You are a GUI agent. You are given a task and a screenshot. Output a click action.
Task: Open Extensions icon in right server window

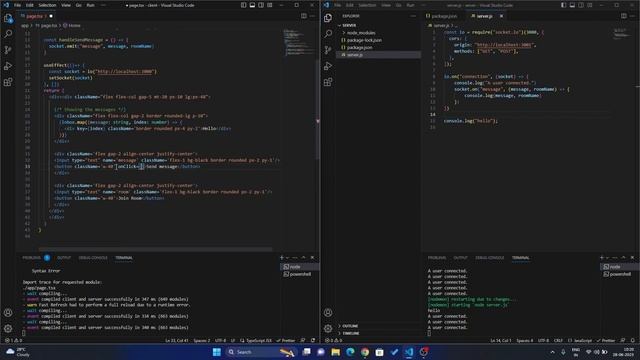[328, 82]
